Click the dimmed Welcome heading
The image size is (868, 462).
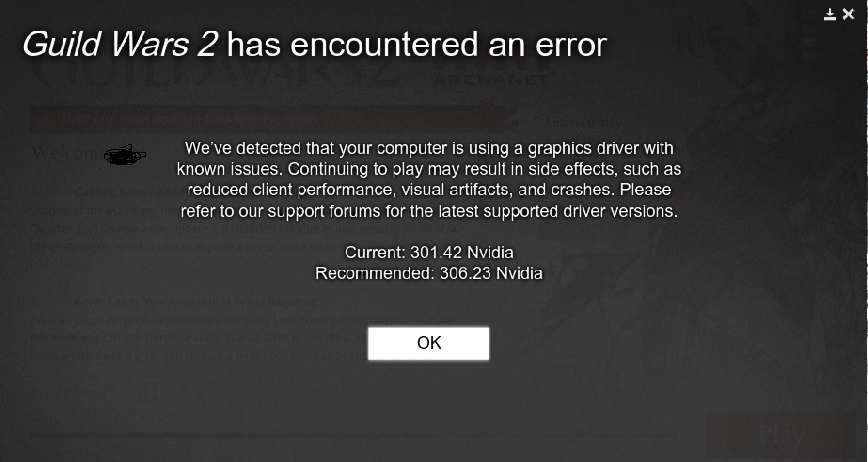pyautogui.click(x=66, y=153)
